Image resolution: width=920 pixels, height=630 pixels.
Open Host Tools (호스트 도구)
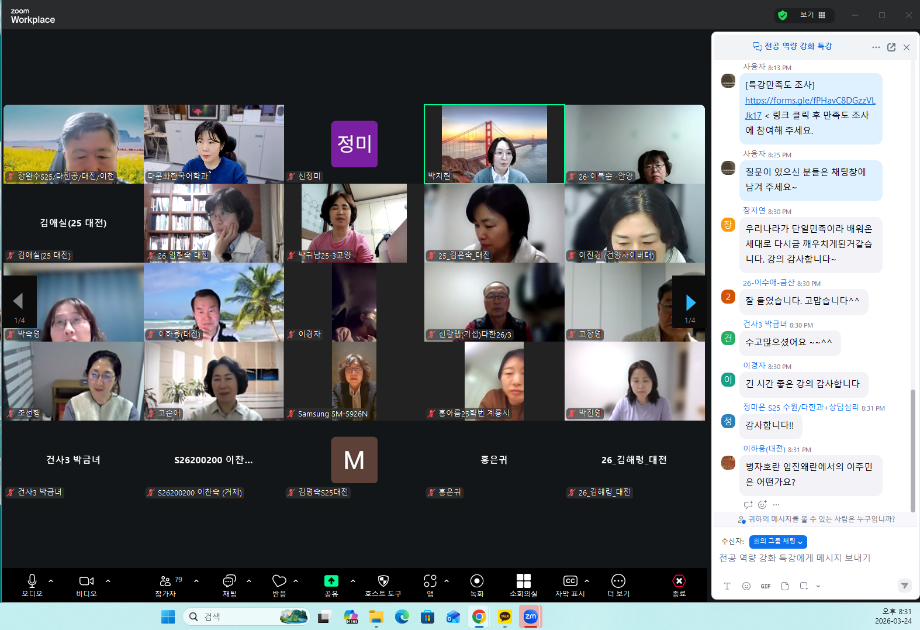coord(382,582)
